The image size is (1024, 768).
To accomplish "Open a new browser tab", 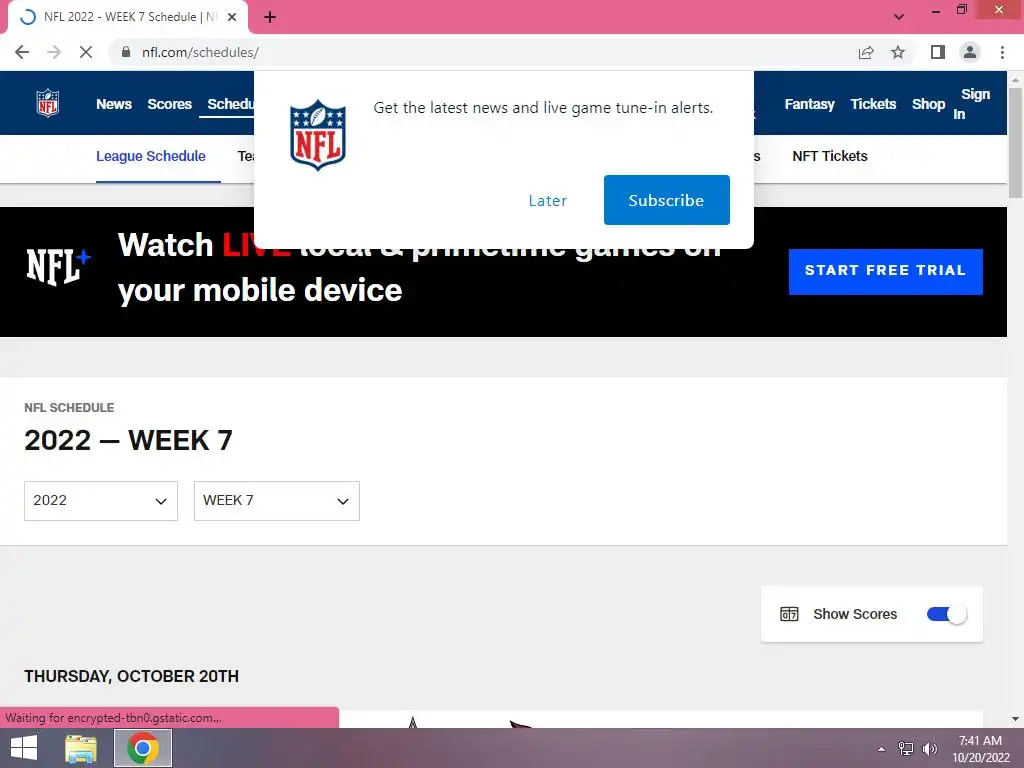I will pos(270,17).
